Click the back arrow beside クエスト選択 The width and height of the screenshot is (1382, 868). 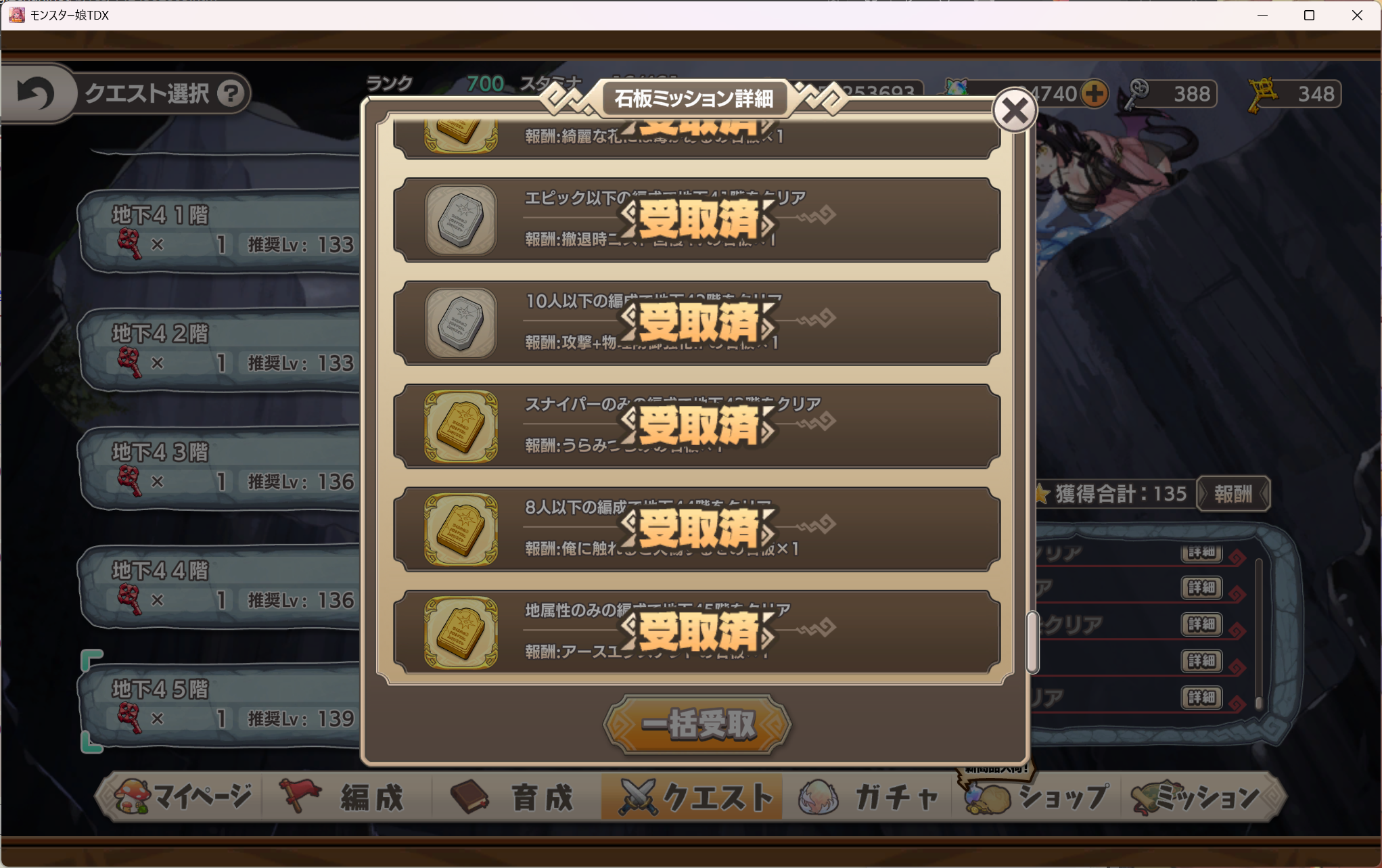coord(36,93)
